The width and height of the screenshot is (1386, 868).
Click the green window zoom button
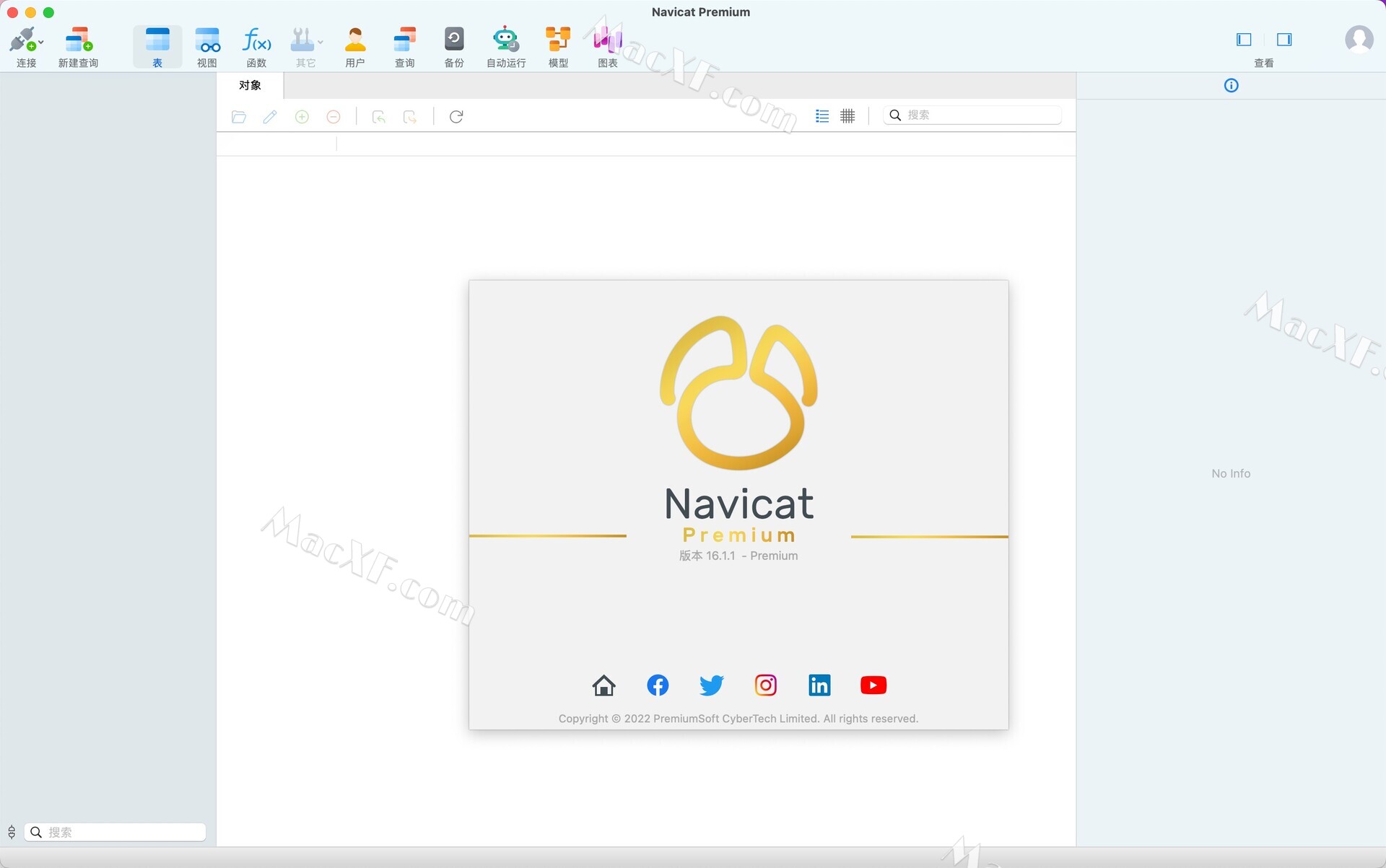(x=48, y=12)
